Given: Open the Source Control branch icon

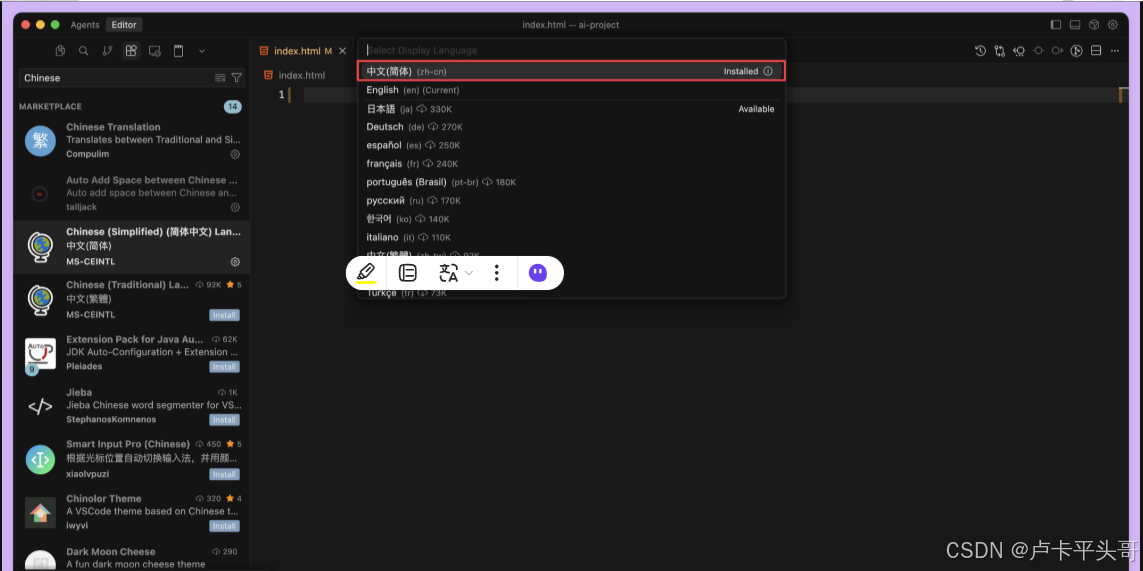Looking at the screenshot, I should pos(107,51).
